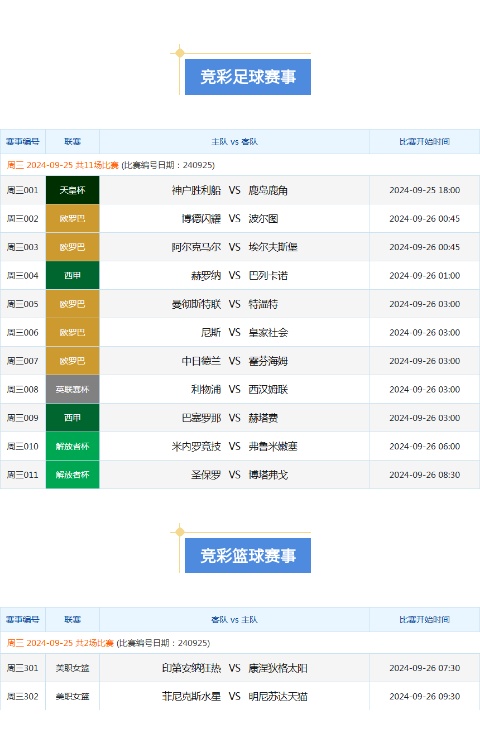The width and height of the screenshot is (480, 739).
Task: Select team 尼斯
Action: click(x=211, y=333)
